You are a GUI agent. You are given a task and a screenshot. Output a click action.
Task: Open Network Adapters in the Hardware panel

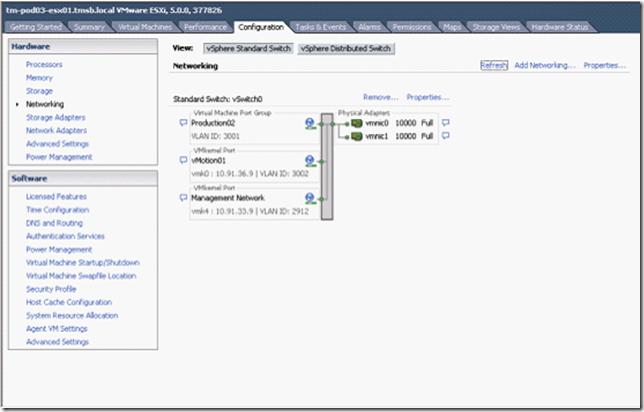tap(56, 130)
